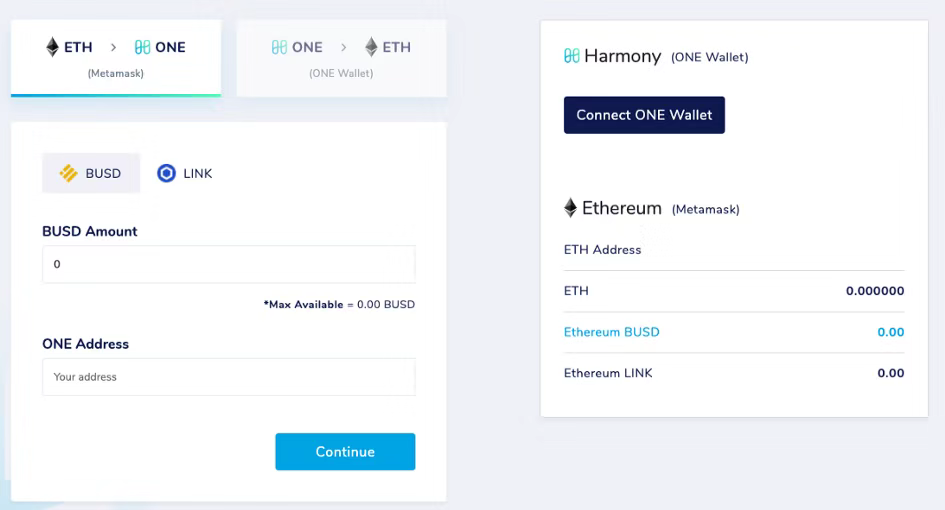The height and width of the screenshot is (510, 945).
Task: Click the Ethereum BUSD balance row
Action: (734, 332)
